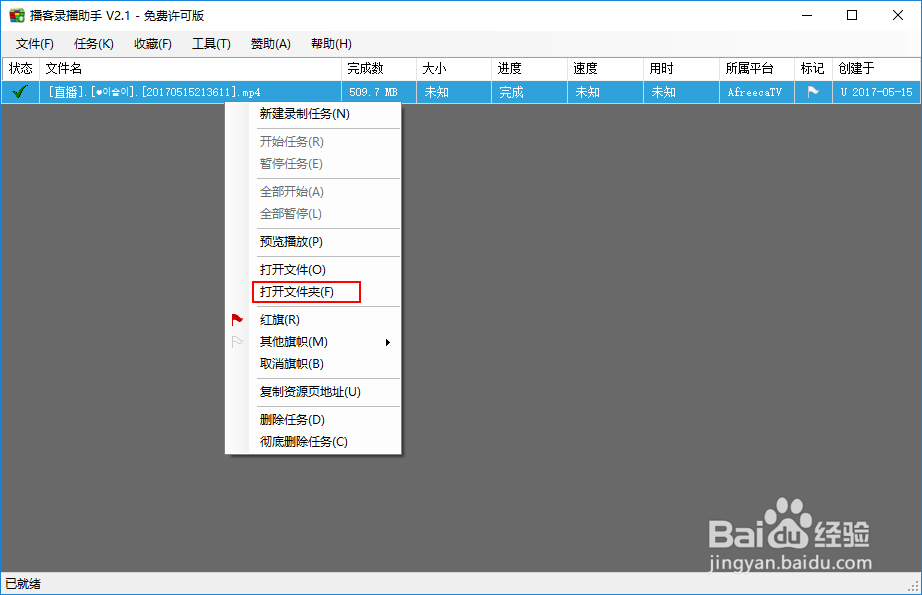This screenshot has height=595, width=922.
Task: Click the blue flag marker in 标记 column
Action: click(812, 91)
